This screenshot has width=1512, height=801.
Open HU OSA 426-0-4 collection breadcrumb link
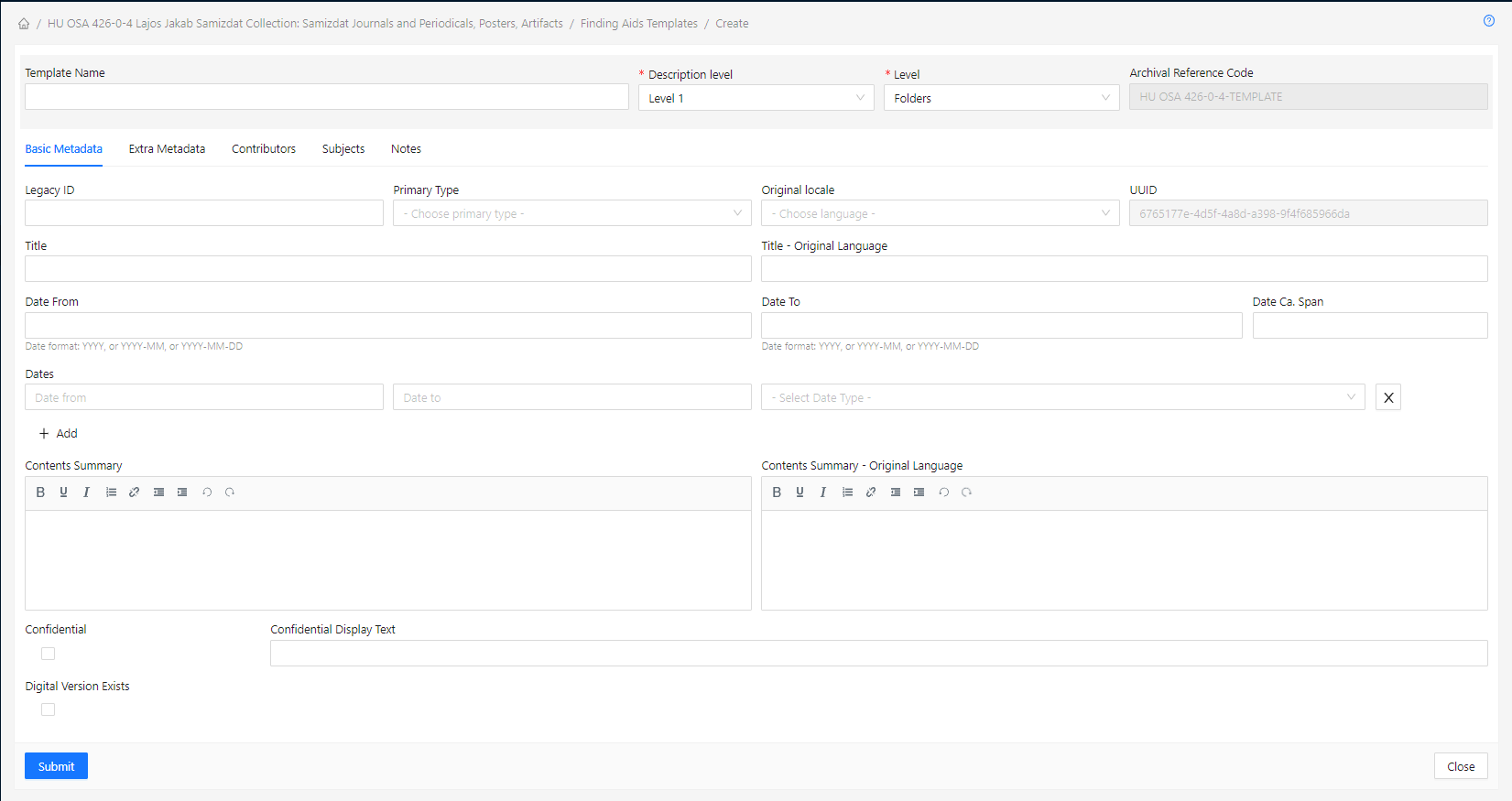[x=305, y=24]
